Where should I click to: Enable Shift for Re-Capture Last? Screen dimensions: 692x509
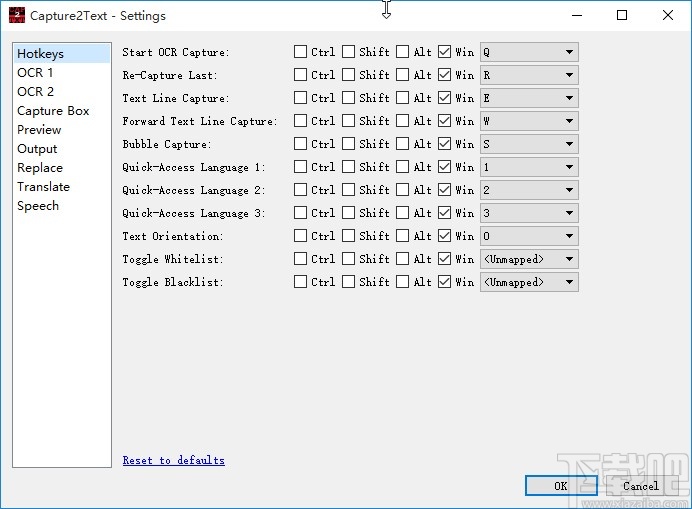click(x=349, y=75)
